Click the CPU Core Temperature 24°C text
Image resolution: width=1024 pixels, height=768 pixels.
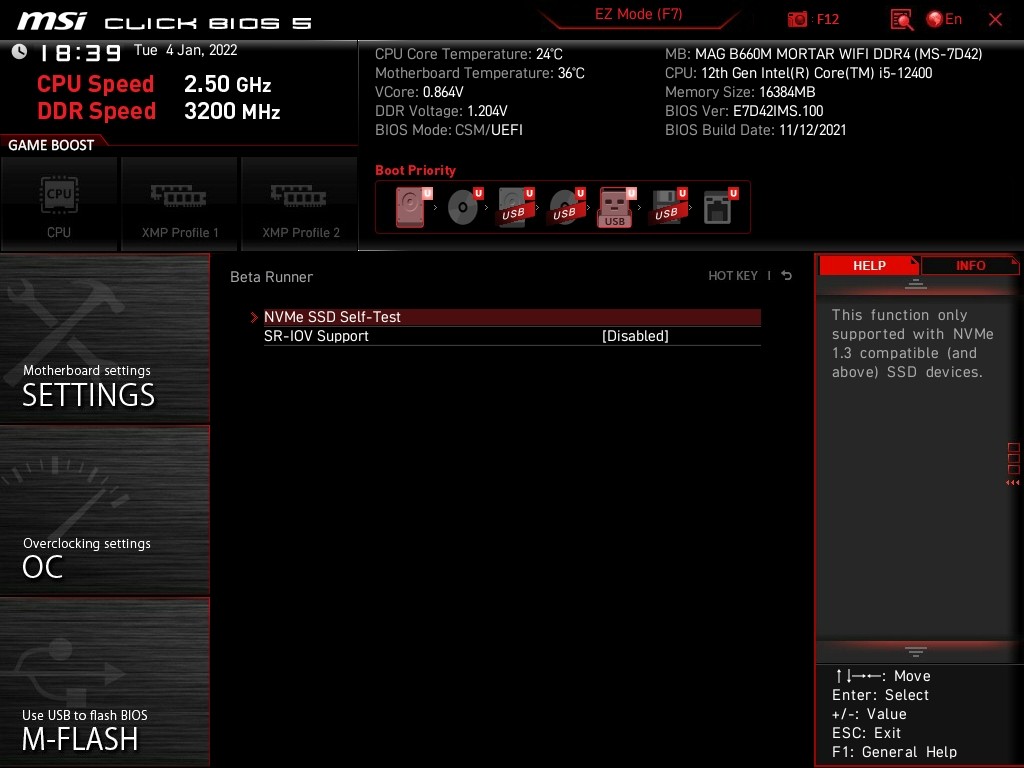click(x=469, y=54)
